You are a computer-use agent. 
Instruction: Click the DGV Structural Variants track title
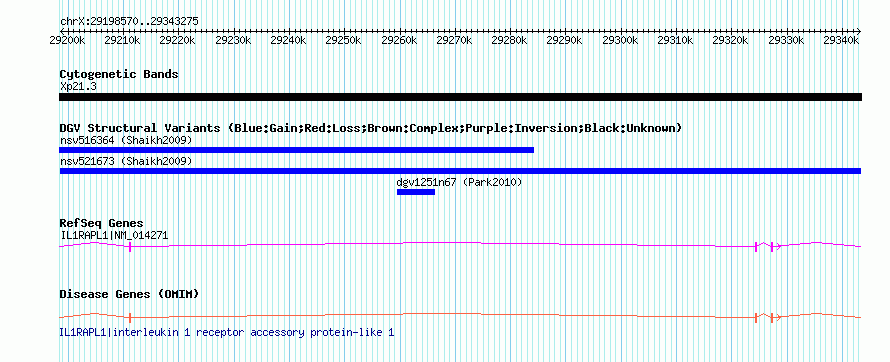pos(370,128)
